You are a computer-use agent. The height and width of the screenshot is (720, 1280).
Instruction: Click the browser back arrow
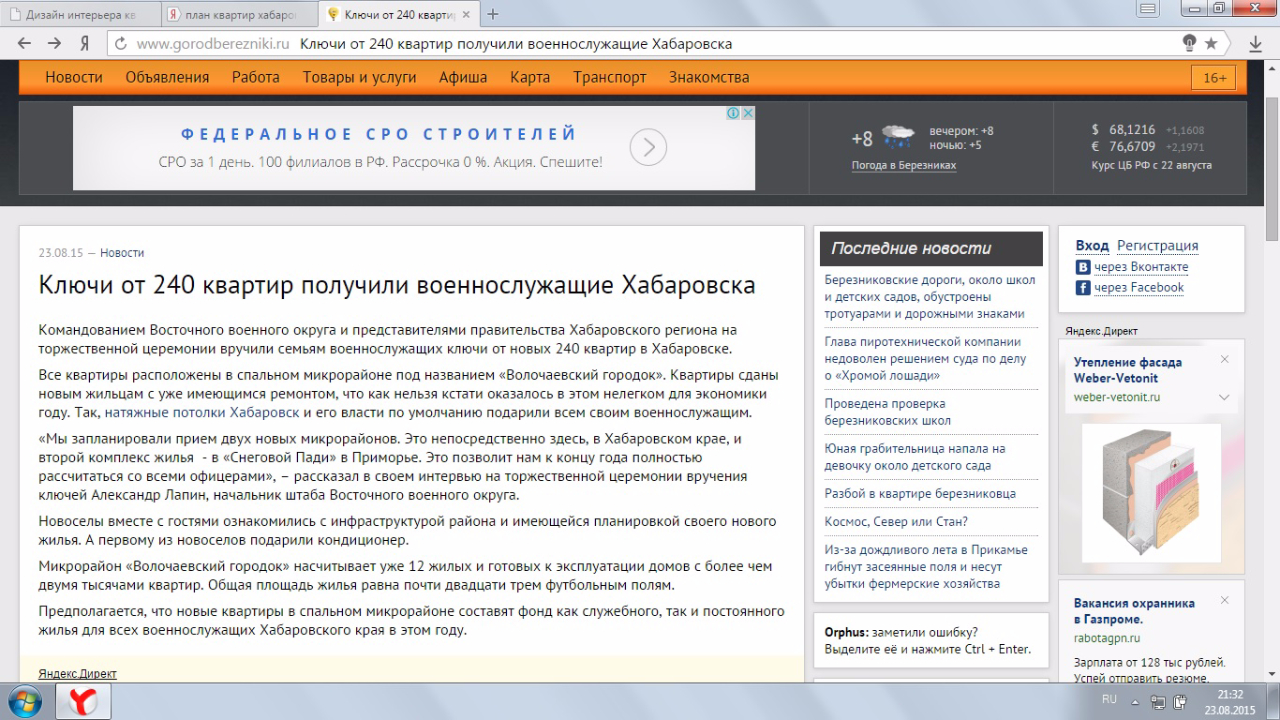pyautogui.click(x=24, y=44)
